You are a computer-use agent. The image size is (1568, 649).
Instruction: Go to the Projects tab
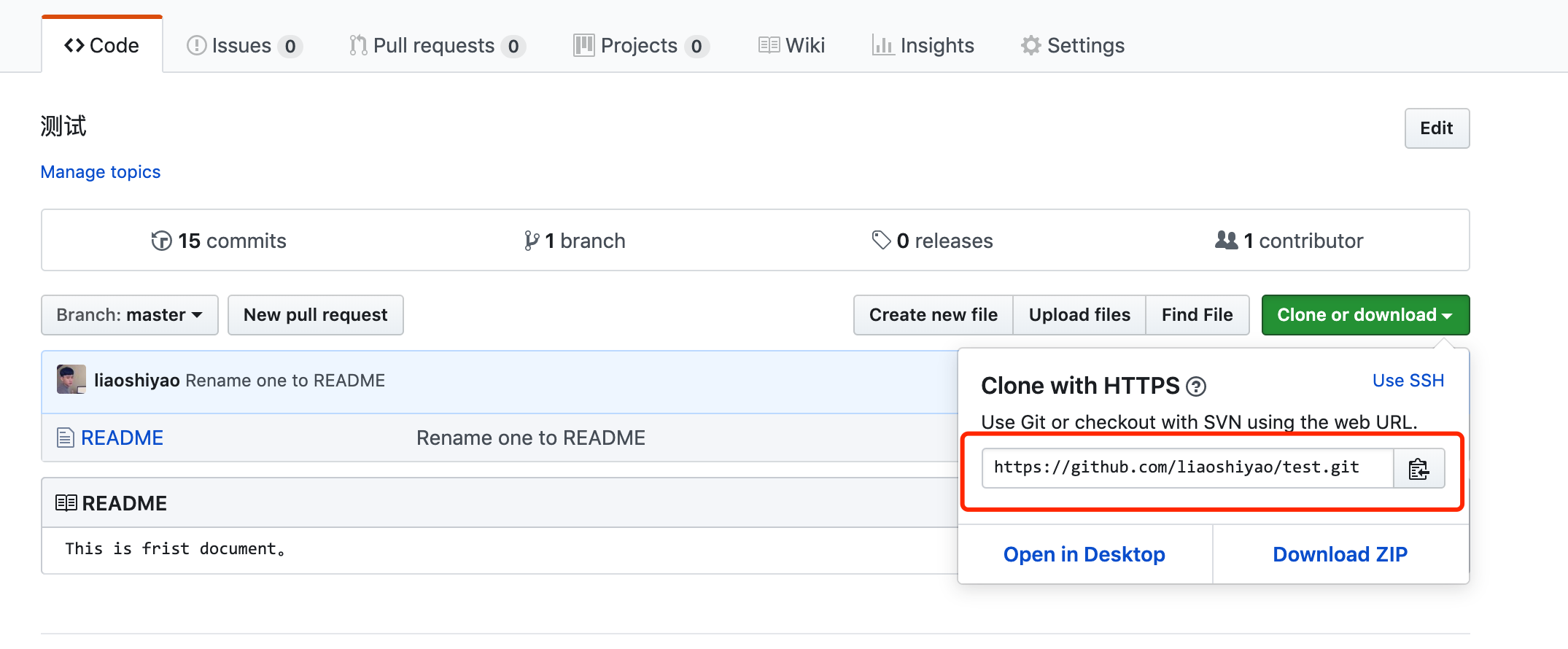640,45
